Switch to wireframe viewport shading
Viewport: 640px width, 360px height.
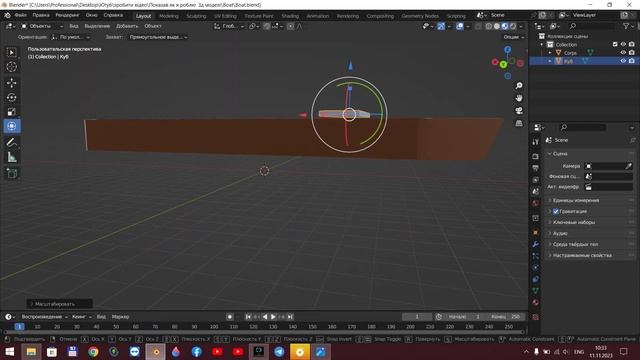click(x=489, y=26)
